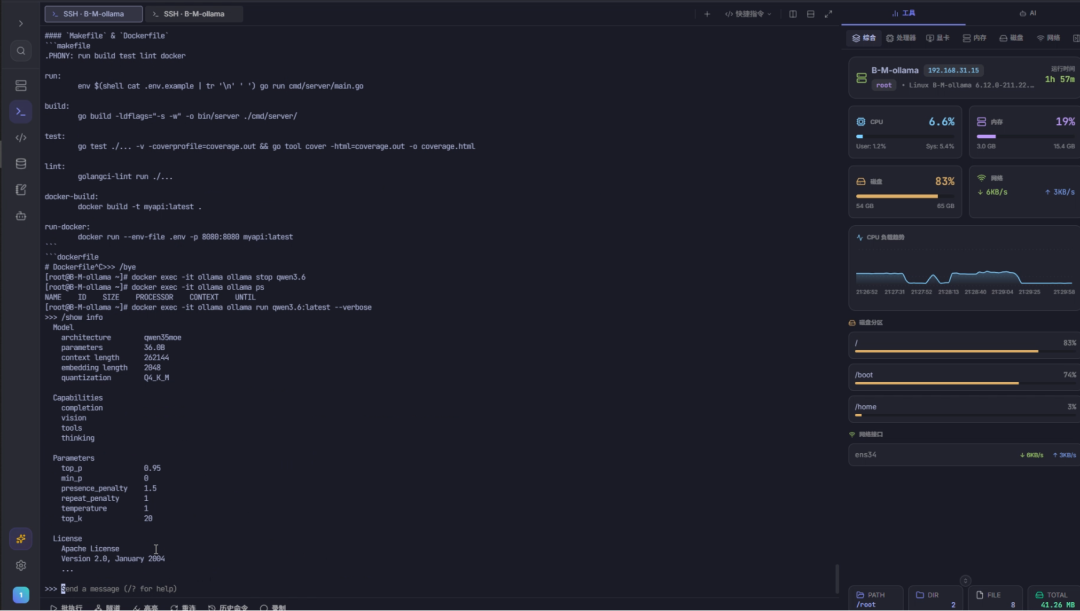Click the 重连 reconnect button
This screenshot has height=611, width=1080.
coord(183,608)
